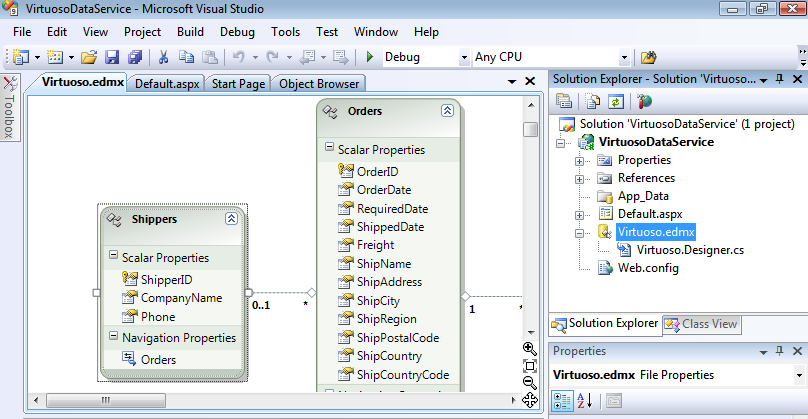The width and height of the screenshot is (808, 419).
Task: Click the Add New Item toolbar icon
Action: [55, 57]
